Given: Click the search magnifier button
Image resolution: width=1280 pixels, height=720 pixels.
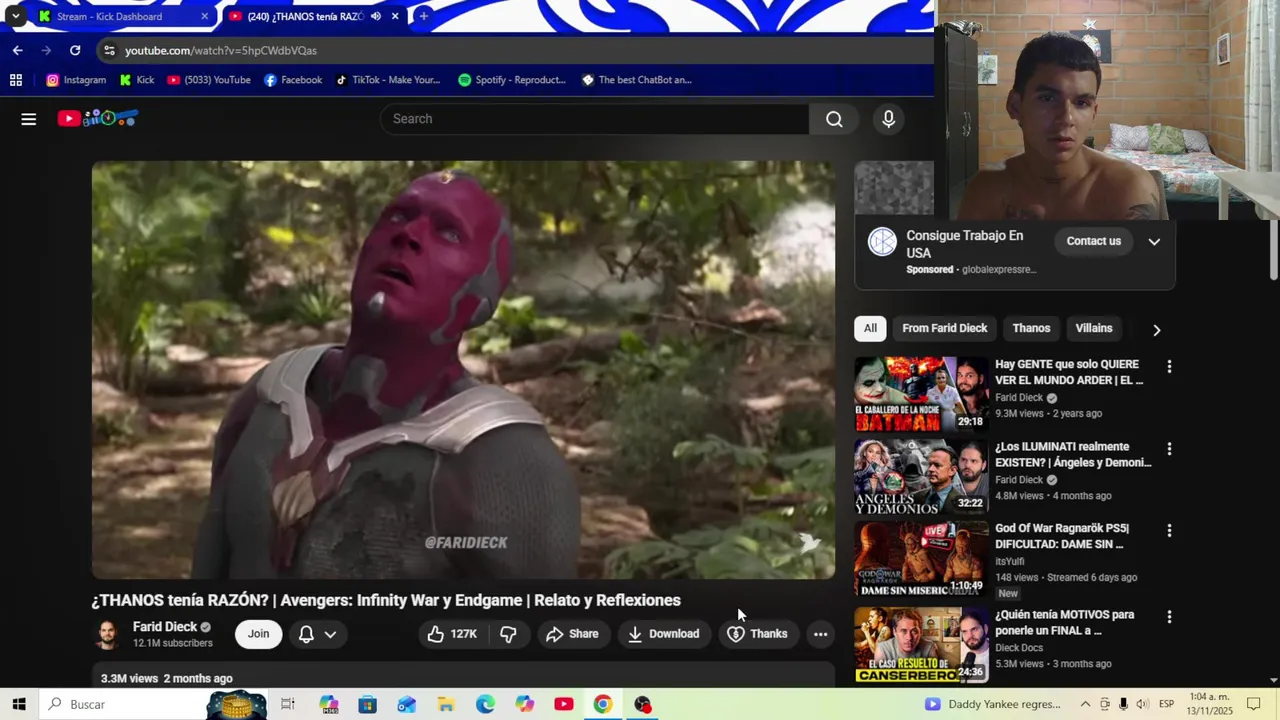Looking at the screenshot, I should coord(834,119).
